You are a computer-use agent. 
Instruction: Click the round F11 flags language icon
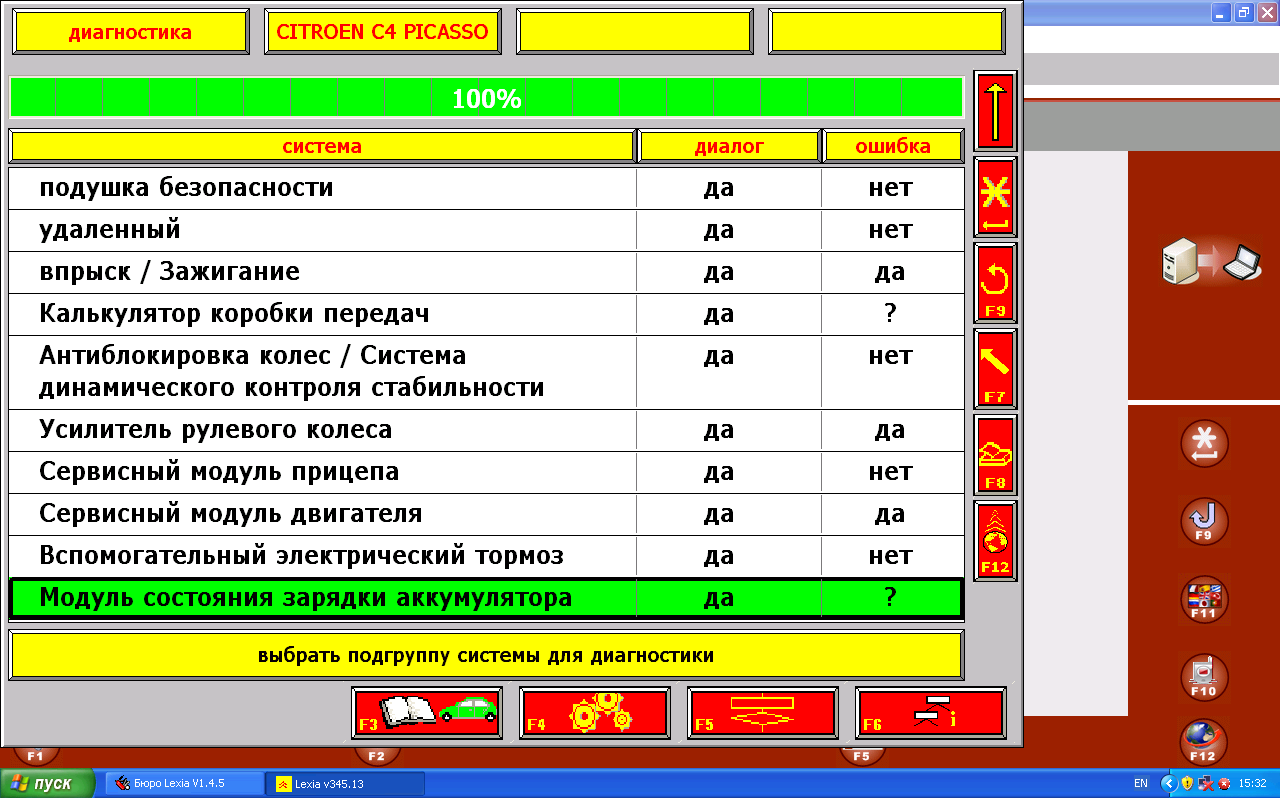(1204, 599)
